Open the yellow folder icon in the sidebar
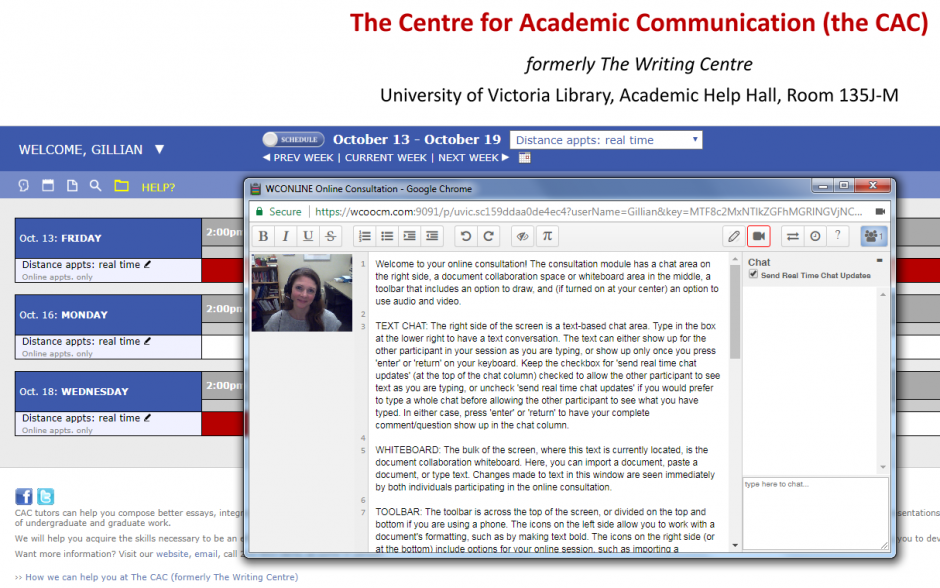940x588 pixels. click(x=121, y=185)
